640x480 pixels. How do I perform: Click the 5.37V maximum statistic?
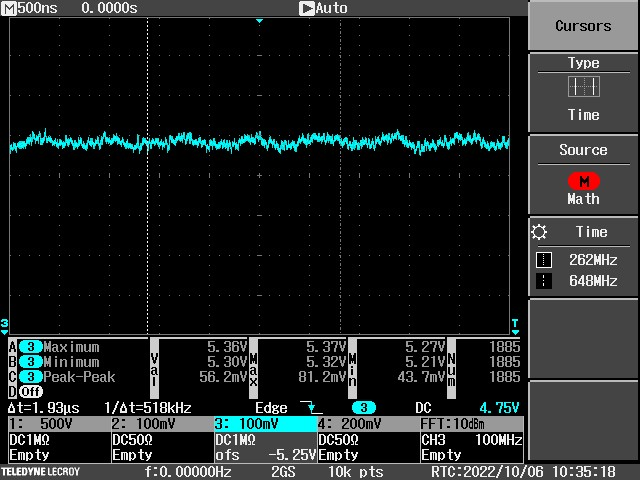click(326, 347)
